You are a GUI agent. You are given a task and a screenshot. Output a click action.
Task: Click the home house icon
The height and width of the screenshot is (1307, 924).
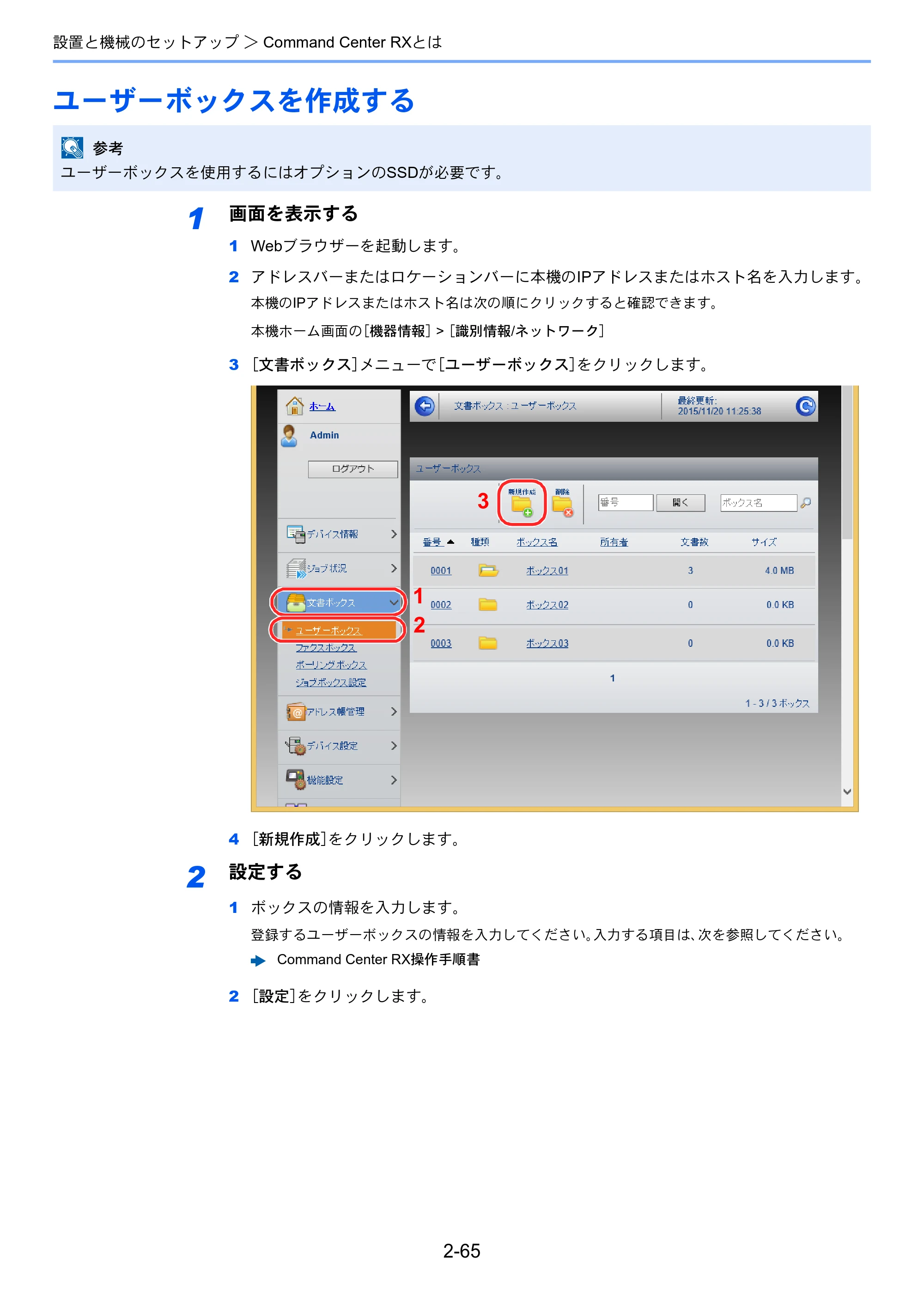294,406
